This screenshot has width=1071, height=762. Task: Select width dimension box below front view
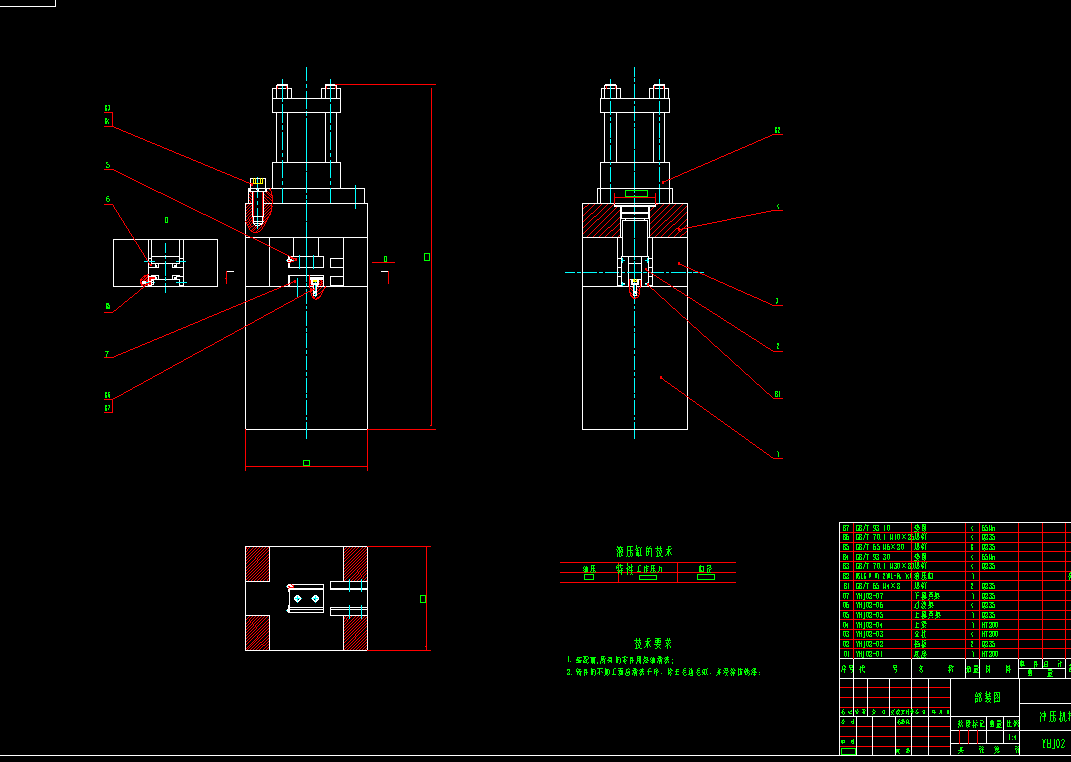[x=306, y=463]
